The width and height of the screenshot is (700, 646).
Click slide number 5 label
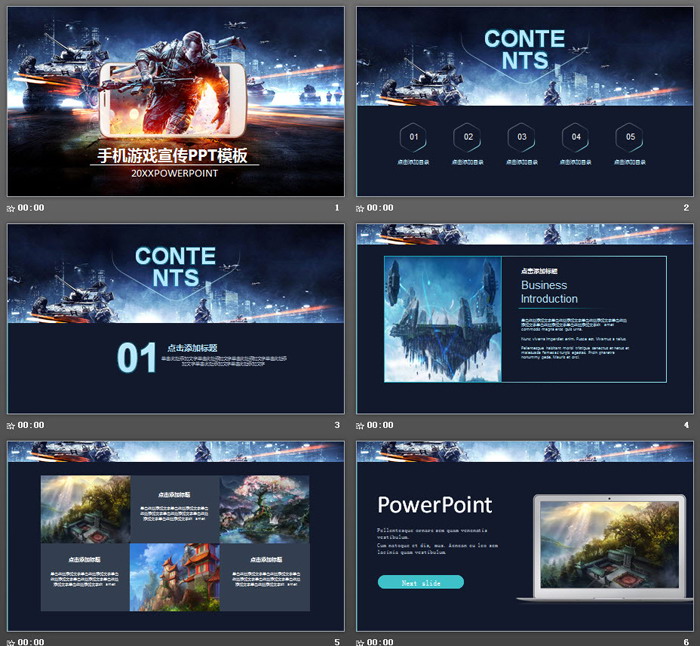(x=337, y=642)
